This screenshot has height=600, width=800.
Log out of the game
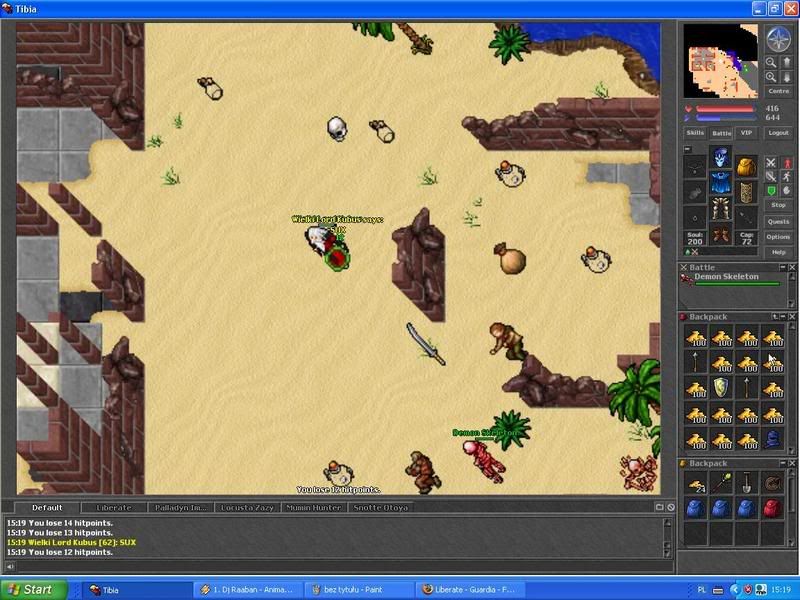point(779,133)
